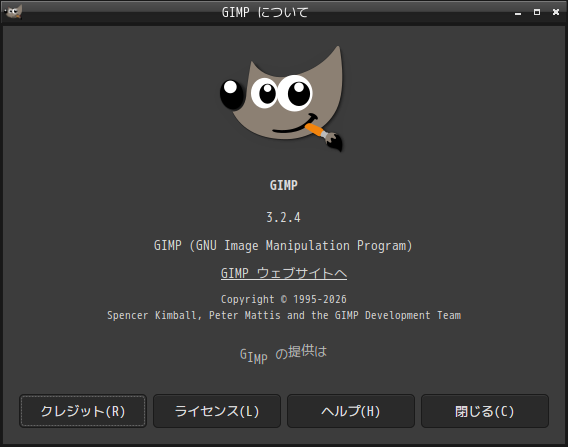Click the Copyright © 1995-2026 line
This screenshot has height=447, width=568.
284,299
